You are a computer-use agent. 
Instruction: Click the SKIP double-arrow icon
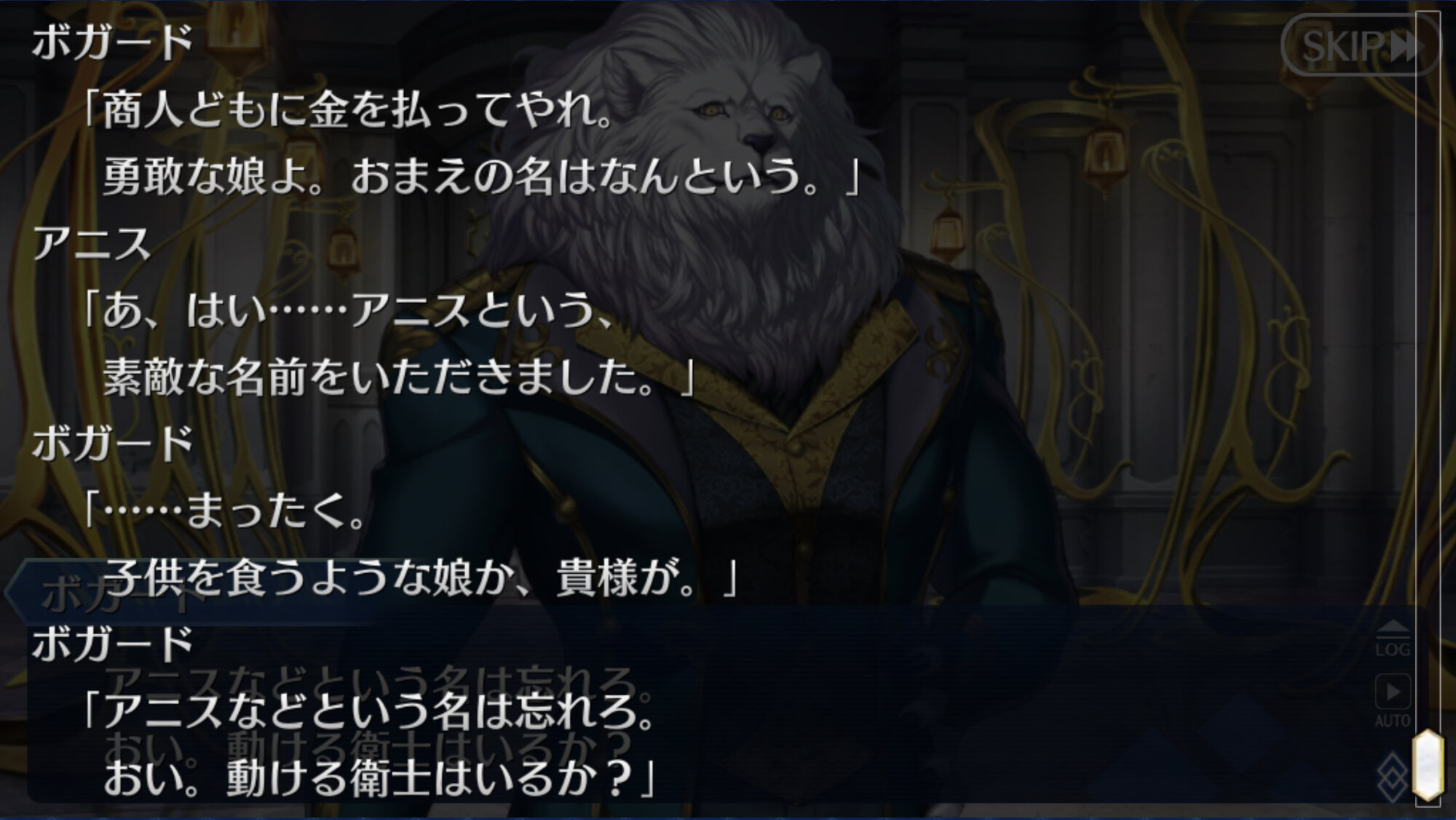[x=1407, y=47]
